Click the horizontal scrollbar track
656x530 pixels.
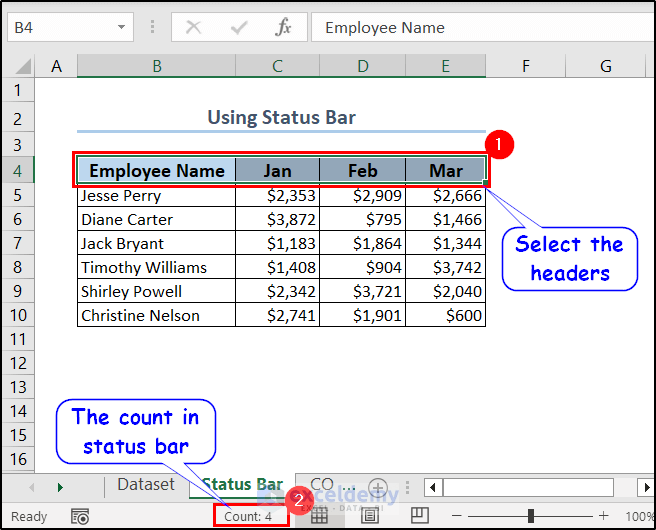[528, 487]
